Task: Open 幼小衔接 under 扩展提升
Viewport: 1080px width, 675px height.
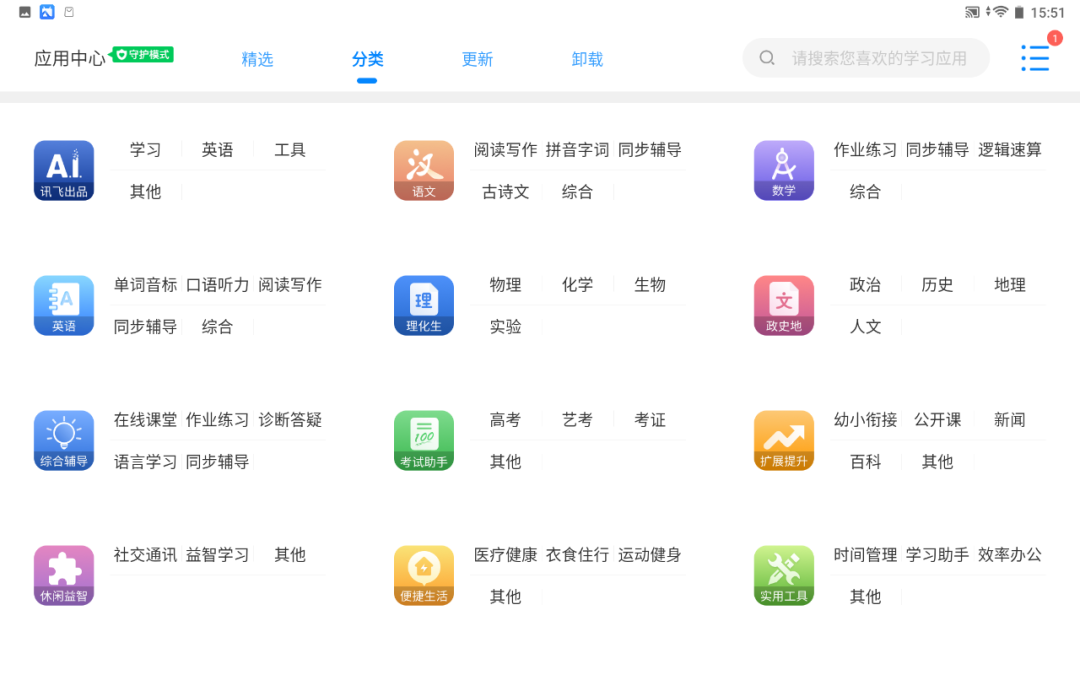Action: coord(865,420)
